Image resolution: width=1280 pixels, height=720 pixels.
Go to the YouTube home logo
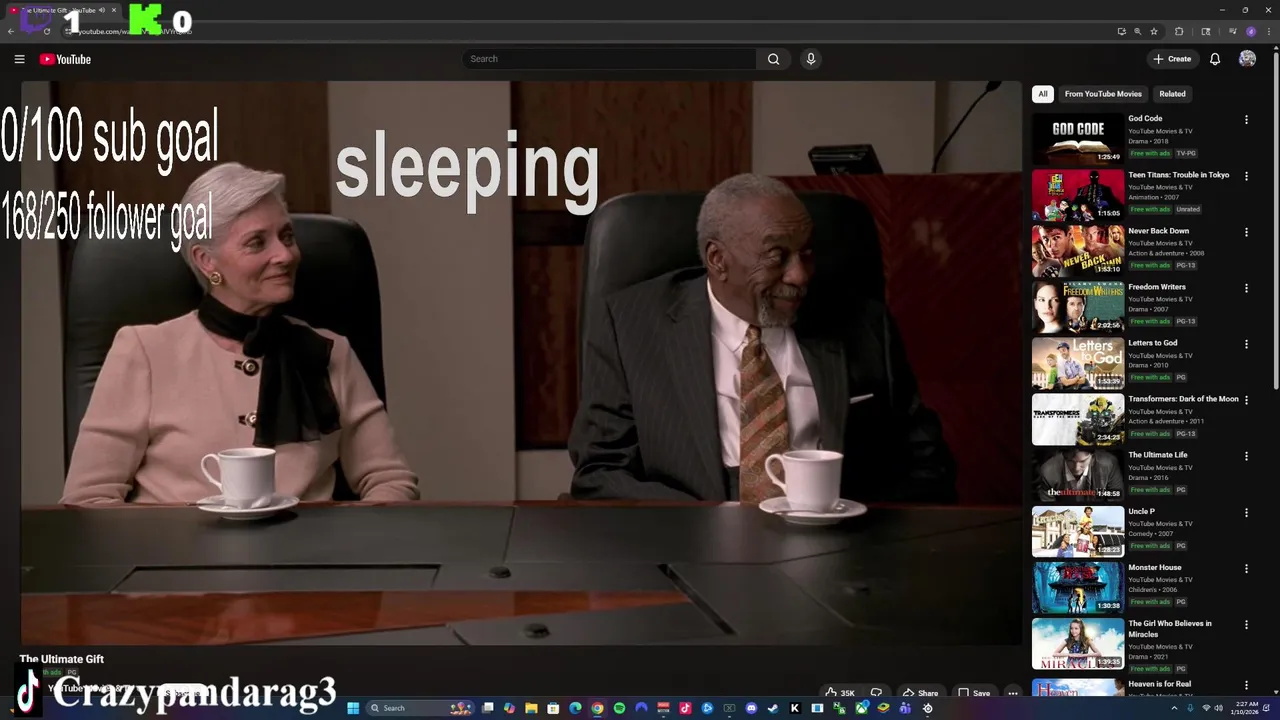(65, 59)
